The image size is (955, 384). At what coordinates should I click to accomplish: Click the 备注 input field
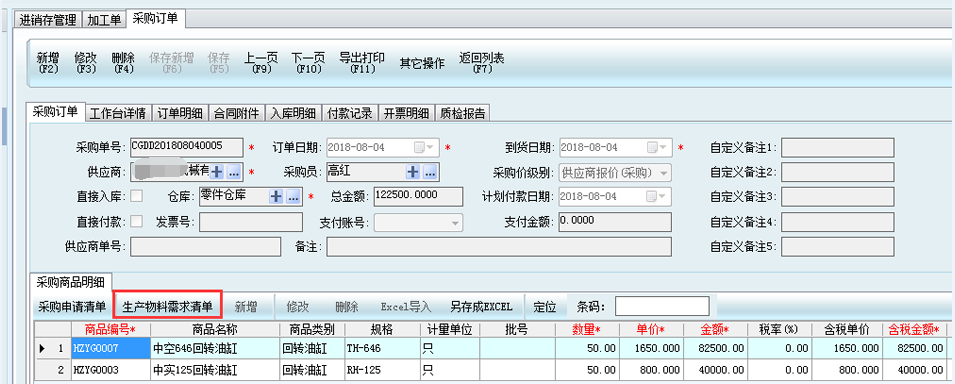[499, 247]
